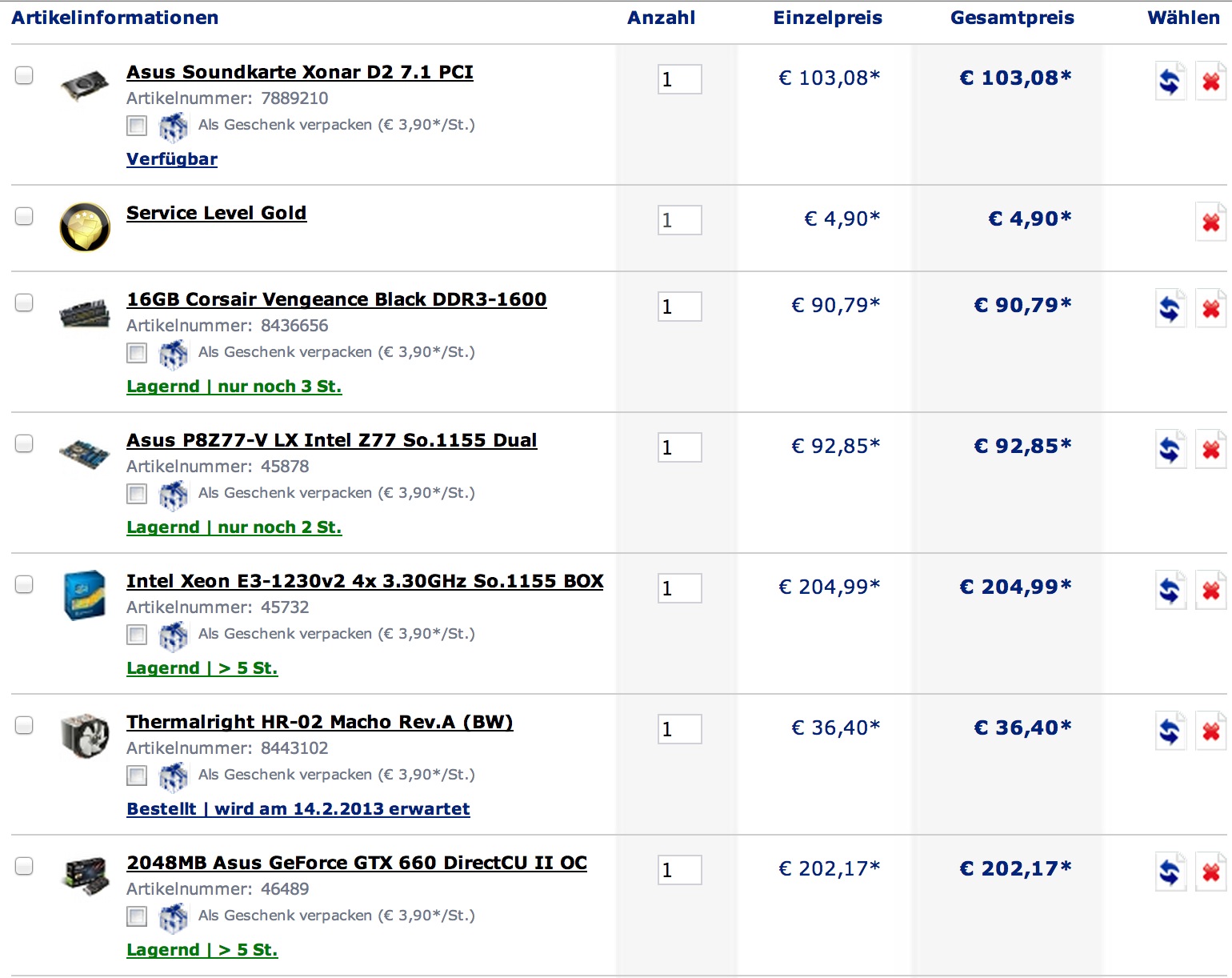This screenshot has width=1232, height=978.
Task: Remove Asus GeForce GTX 660 from cart
Action: (x=1210, y=872)
